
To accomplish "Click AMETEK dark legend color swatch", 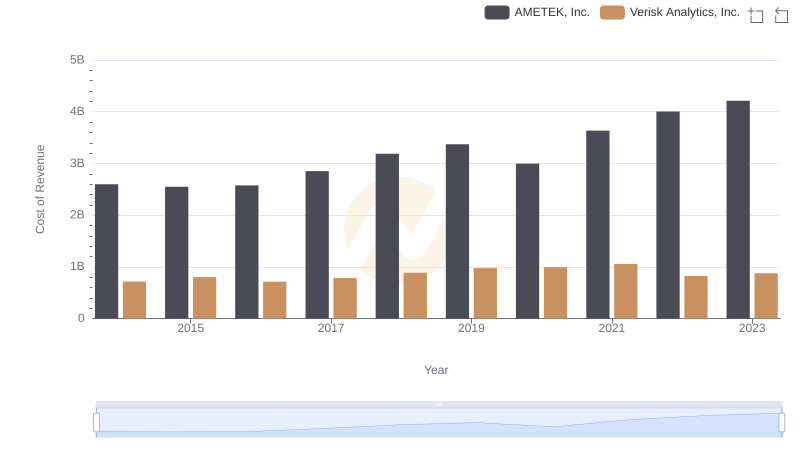I will (x=497, y=12).
